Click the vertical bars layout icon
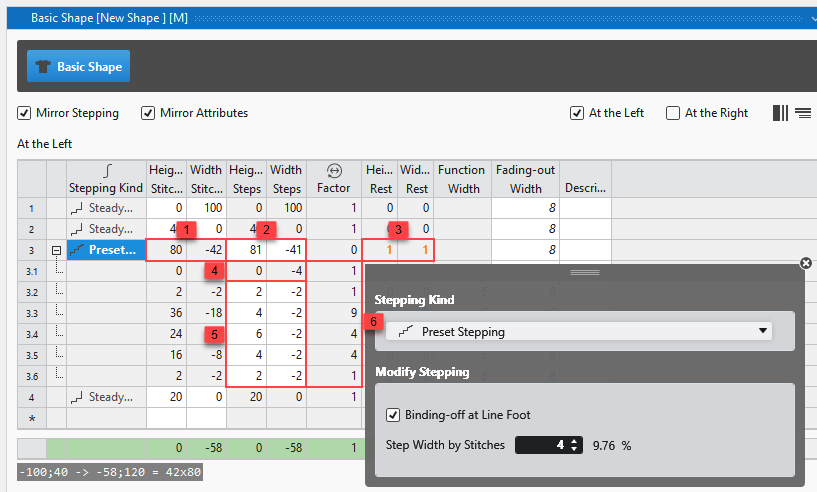Image resolution: width=817 pixels, height=492 pixels. pyautogui.click(x=780, y=113)
